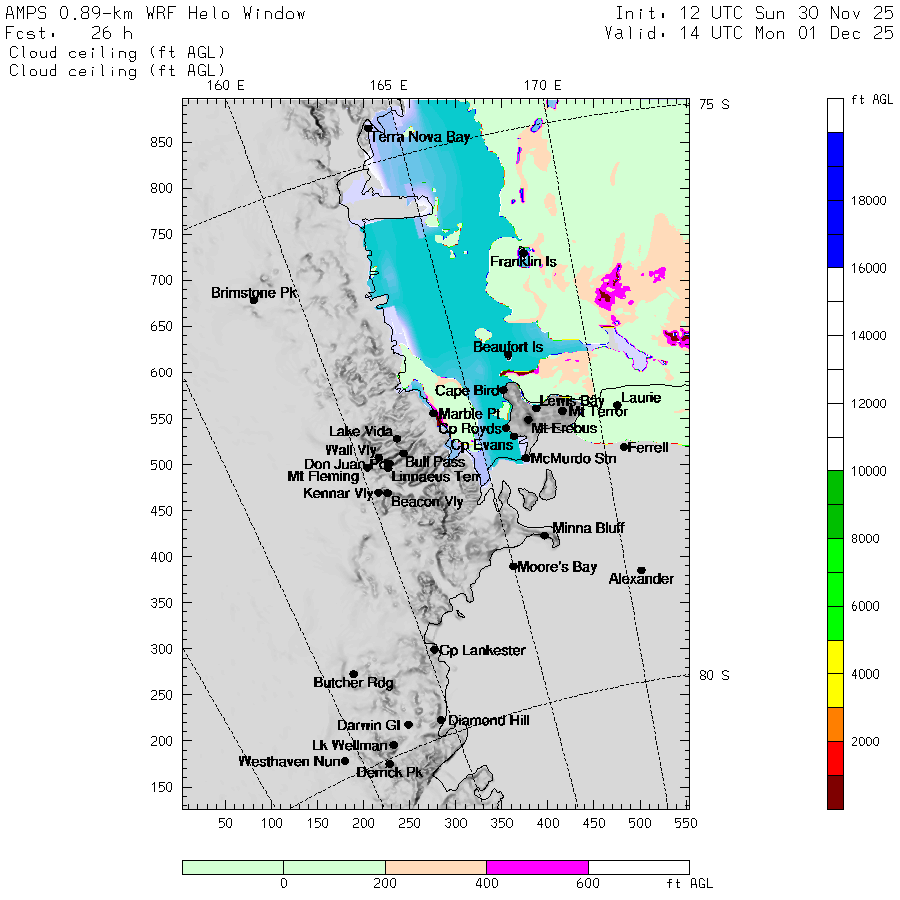Select the x-axis tick label 550
Image resolution: width=900 pixels, height=900 pixels.
tap(686, 823)
